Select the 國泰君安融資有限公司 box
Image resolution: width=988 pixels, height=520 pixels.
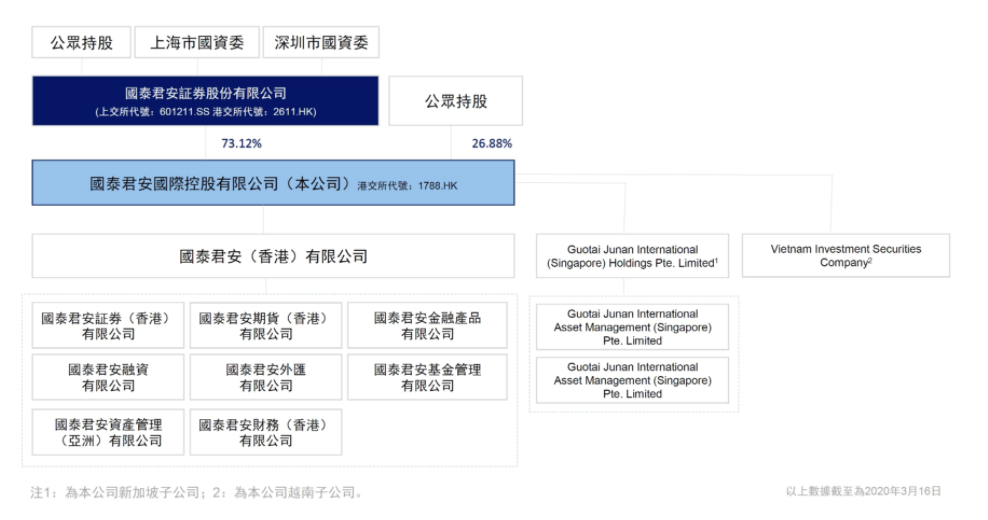tap(108, 377)
